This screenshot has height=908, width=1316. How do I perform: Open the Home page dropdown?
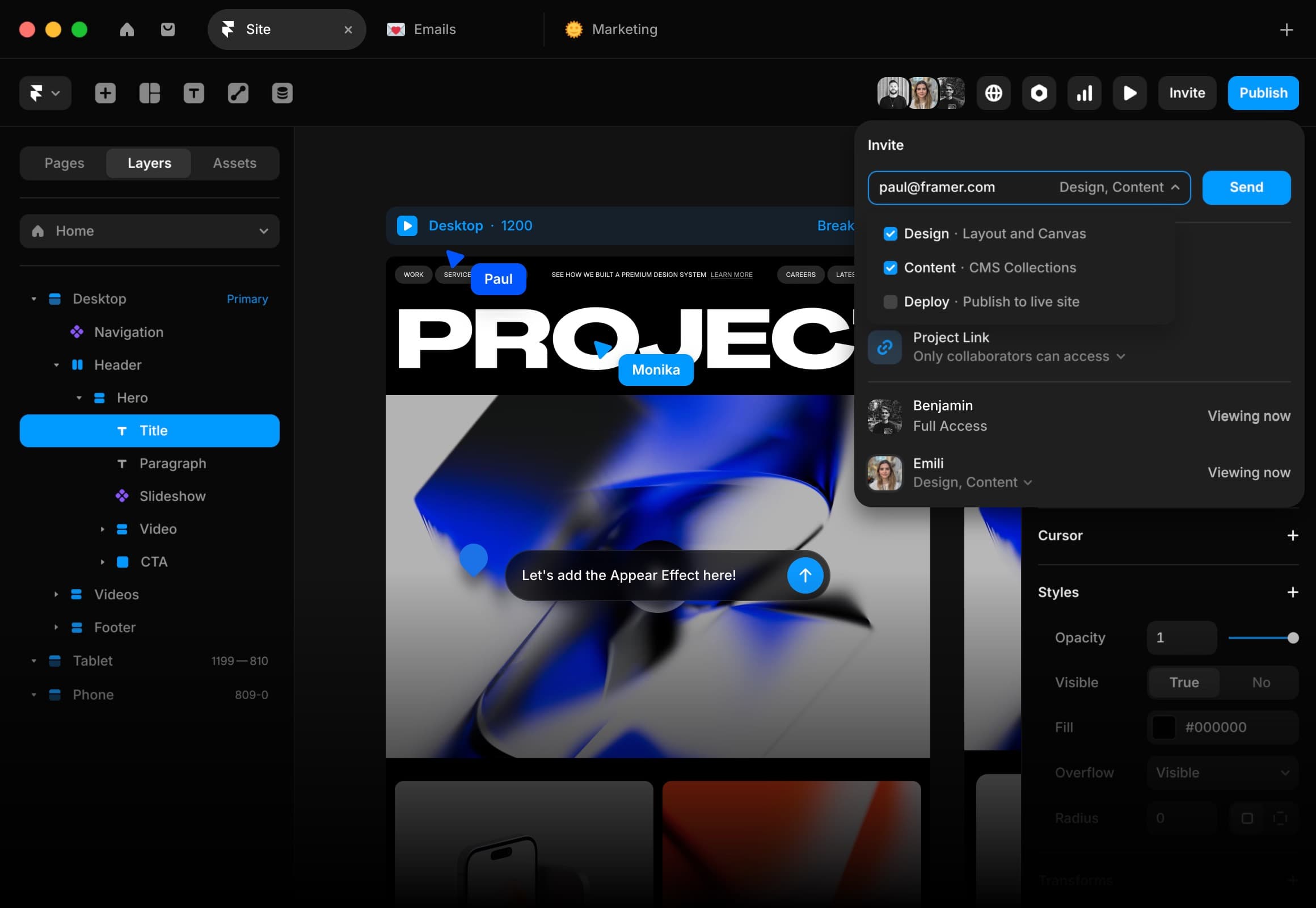point(150,231)
